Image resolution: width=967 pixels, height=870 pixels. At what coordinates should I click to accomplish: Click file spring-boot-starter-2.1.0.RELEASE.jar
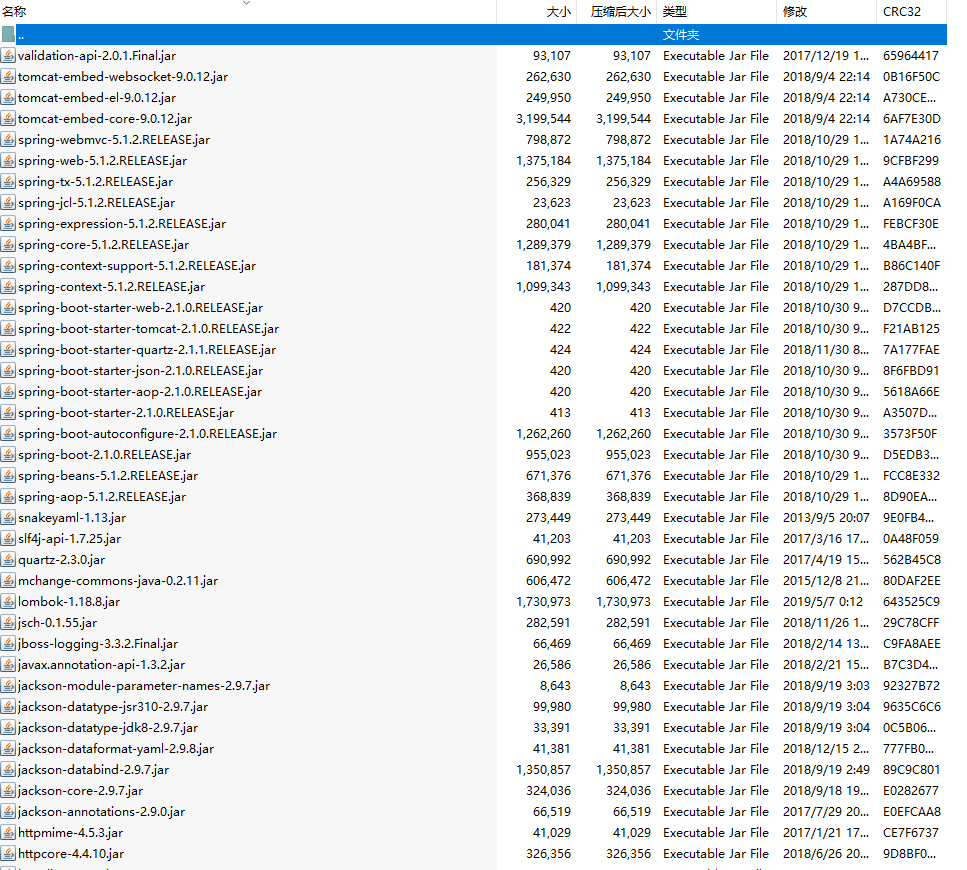pos(126,412)
